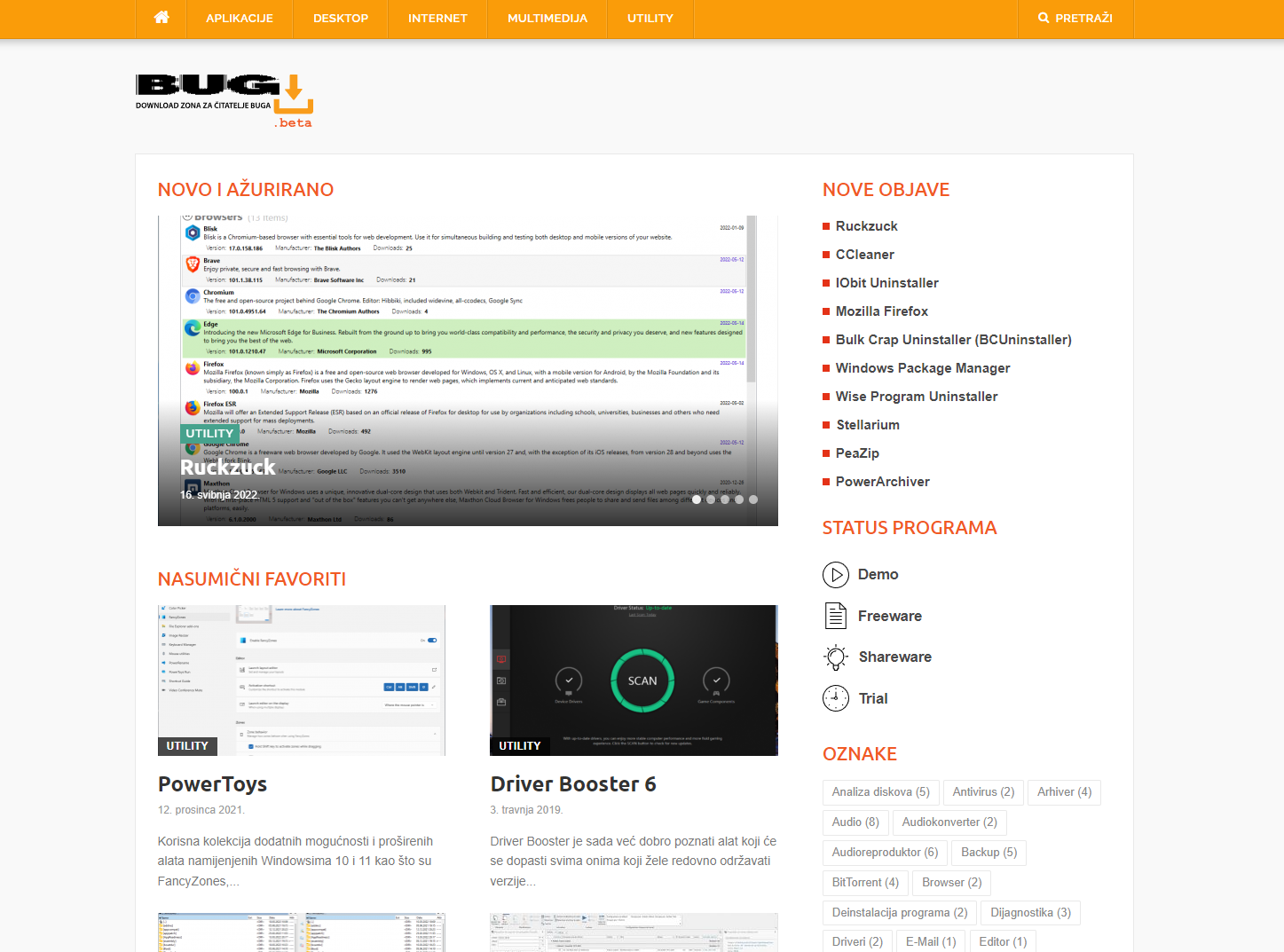Select the Freeware document icon
The image size is (1284, 952).
coord(836,616)
